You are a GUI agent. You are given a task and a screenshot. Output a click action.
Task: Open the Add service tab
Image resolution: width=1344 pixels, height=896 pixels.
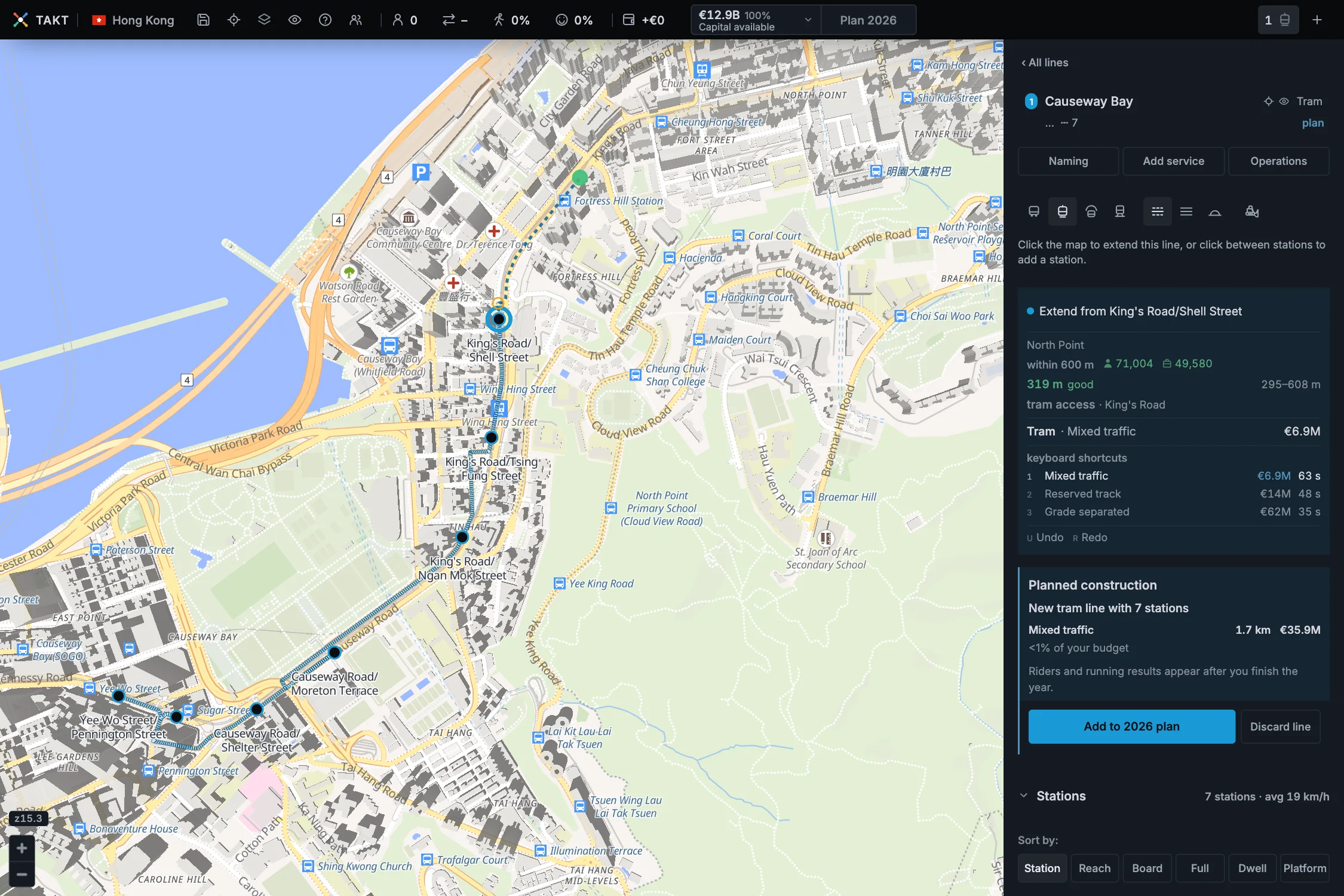[x=1173, y=161]
